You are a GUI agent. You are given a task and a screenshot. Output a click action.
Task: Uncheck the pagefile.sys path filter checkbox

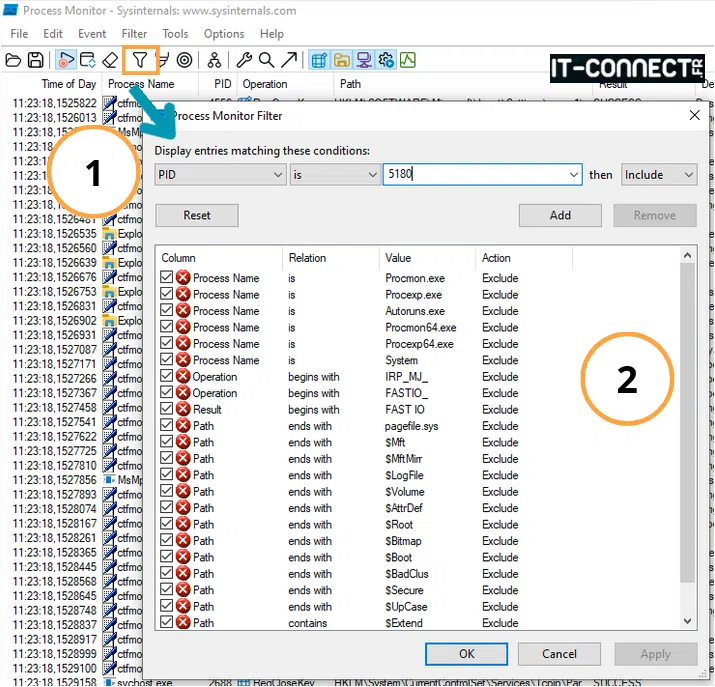click(x=167, y=426)
